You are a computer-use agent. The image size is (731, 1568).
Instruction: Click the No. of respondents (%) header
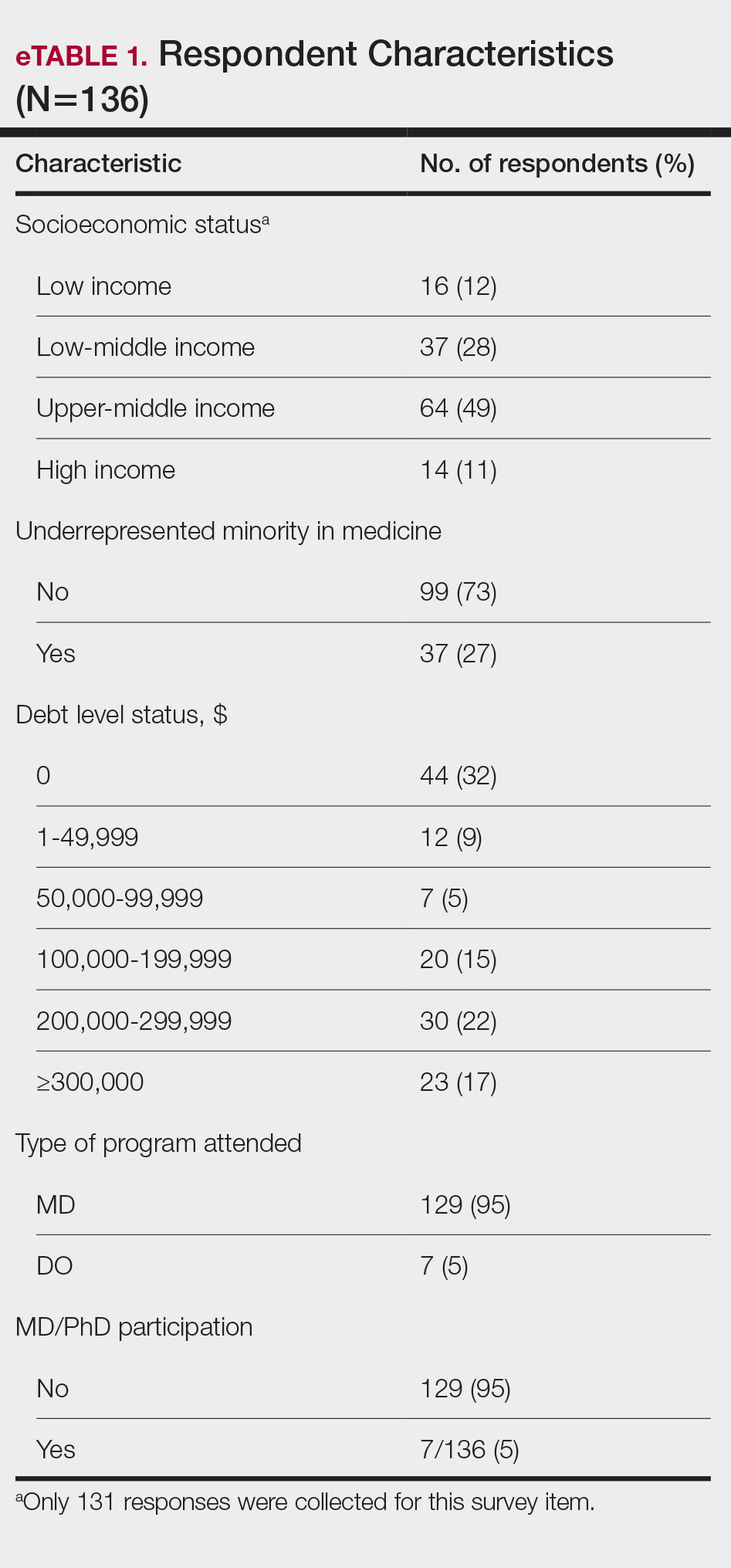(557, 164)
